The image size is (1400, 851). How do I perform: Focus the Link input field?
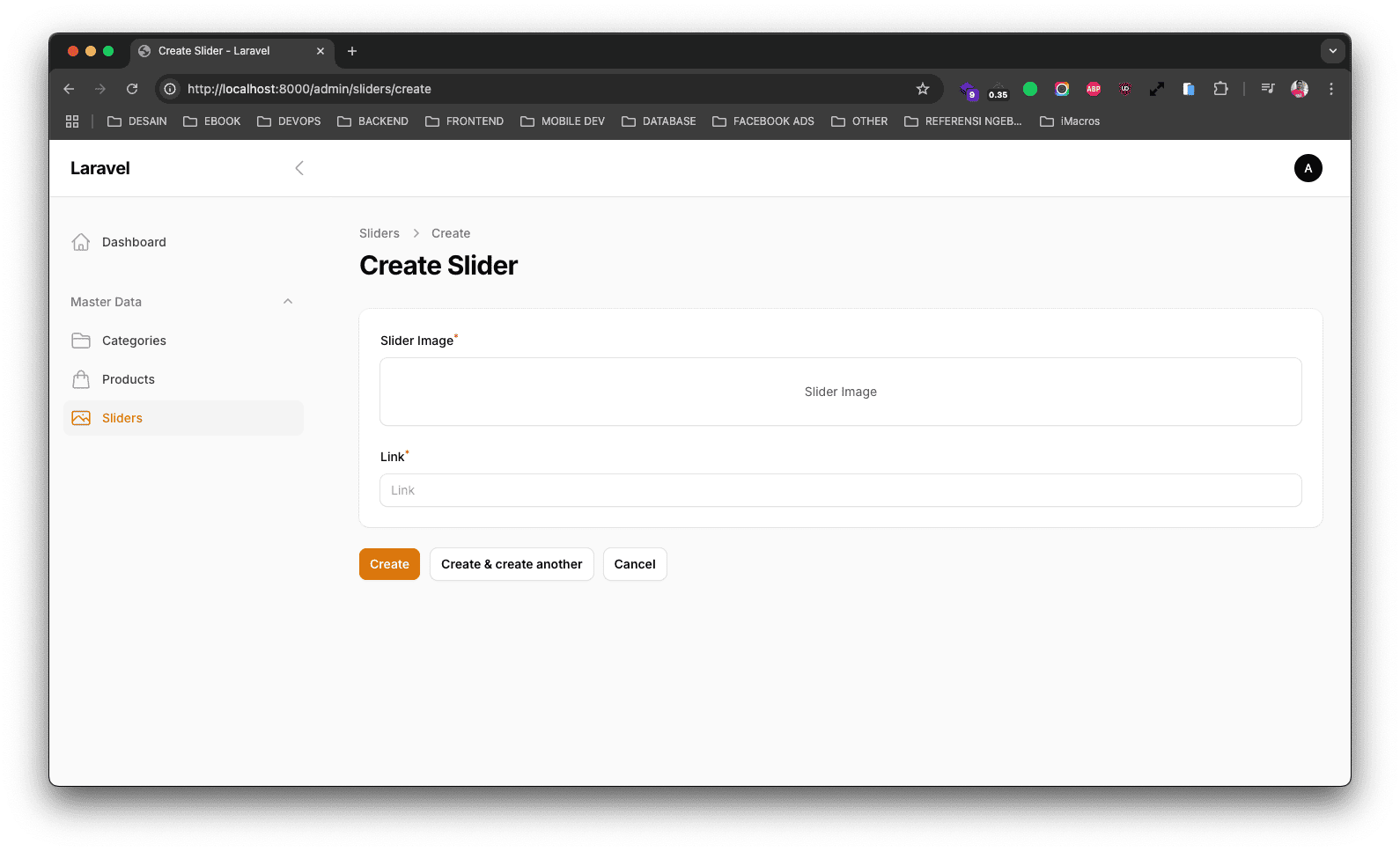coord(840,490)
